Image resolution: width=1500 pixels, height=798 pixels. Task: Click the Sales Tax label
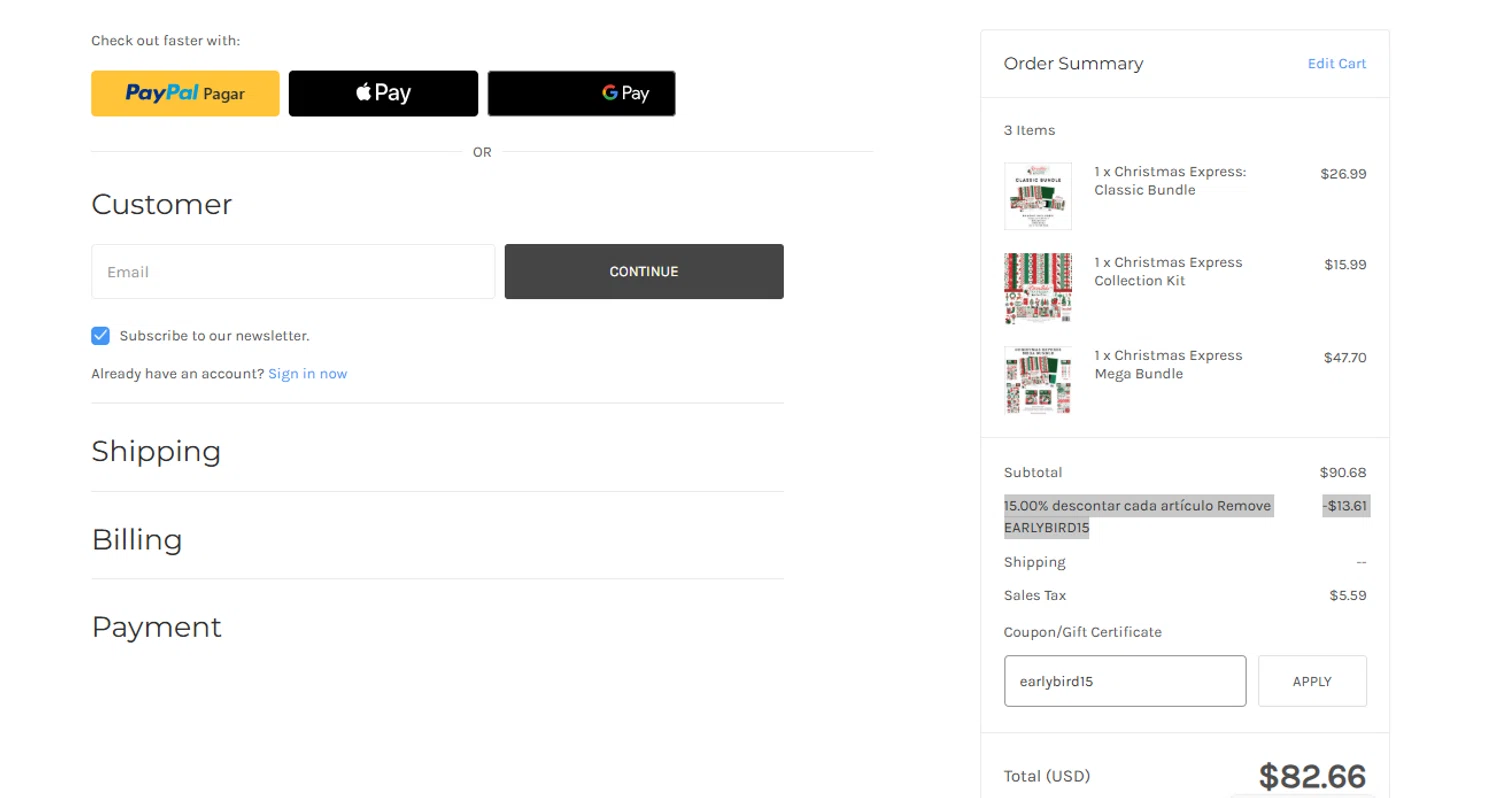tap(1035, 595)
